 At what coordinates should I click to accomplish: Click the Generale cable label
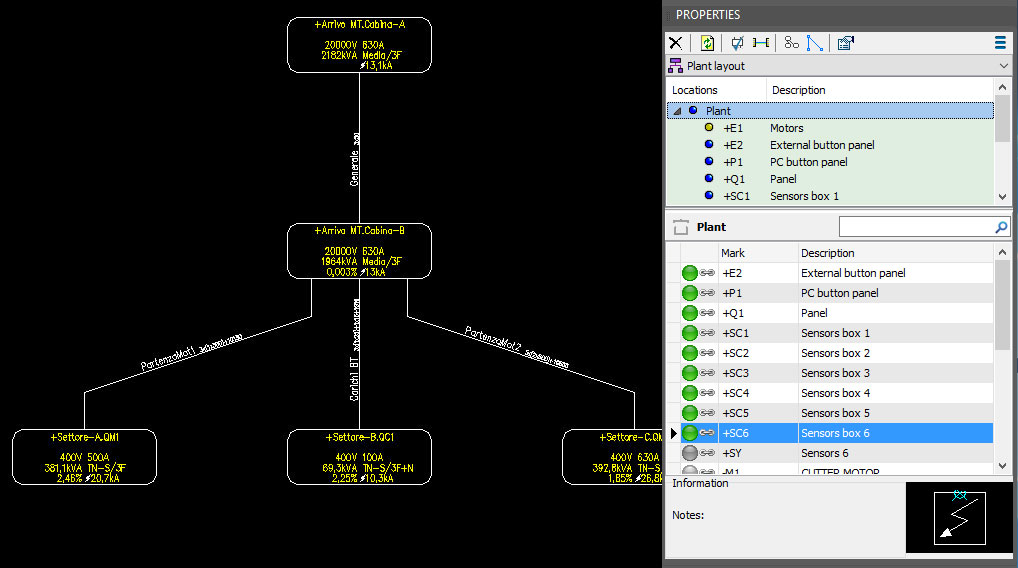(354, 160)
